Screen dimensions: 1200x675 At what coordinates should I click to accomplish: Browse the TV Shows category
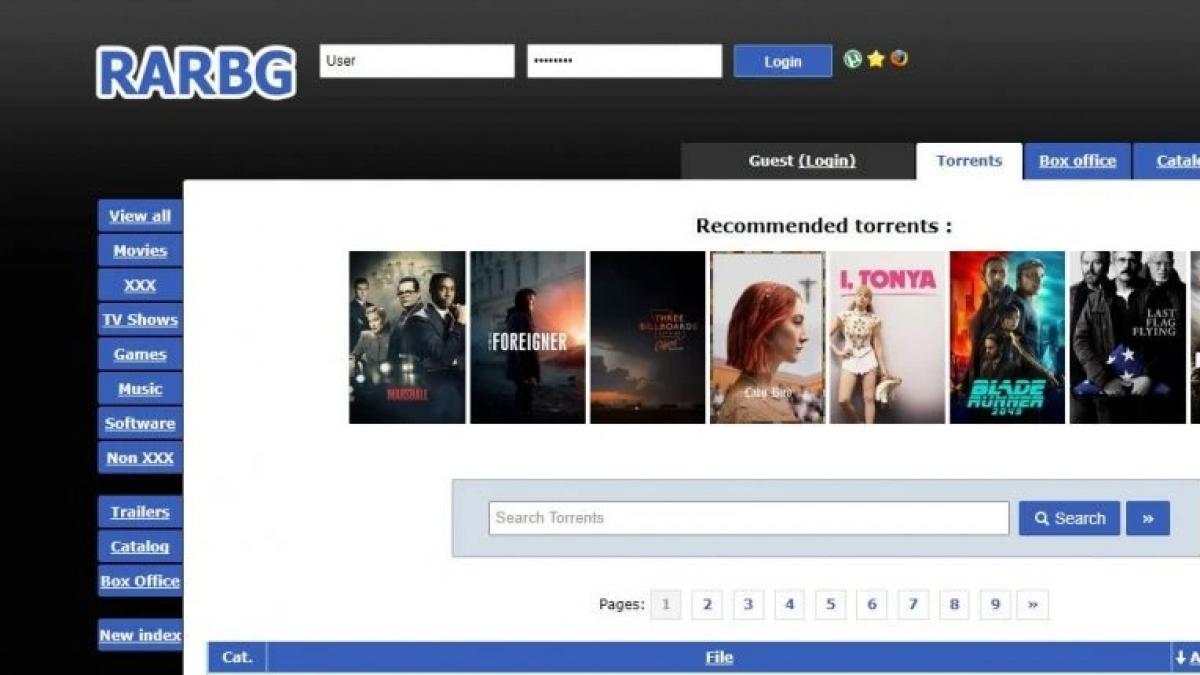[x=140, y=320]
